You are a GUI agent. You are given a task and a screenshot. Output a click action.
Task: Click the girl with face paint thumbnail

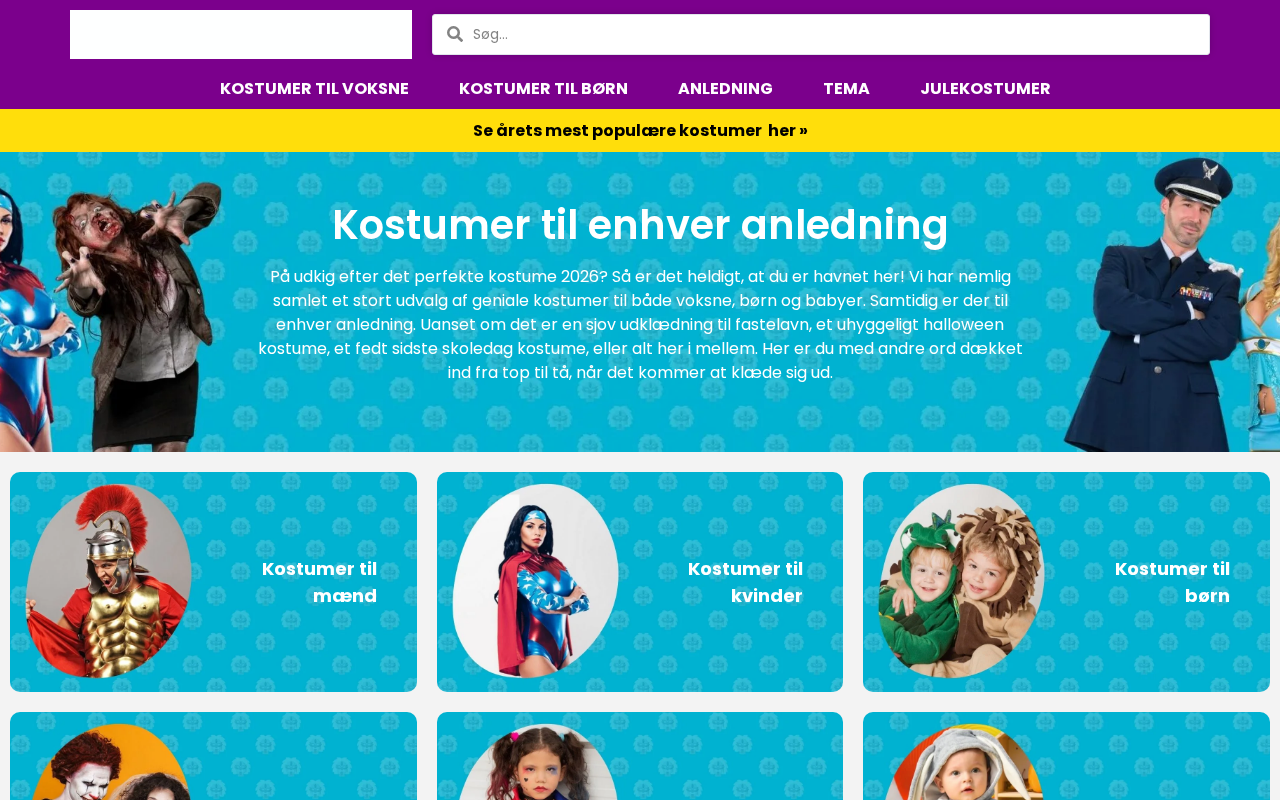[x=535, y=762]
